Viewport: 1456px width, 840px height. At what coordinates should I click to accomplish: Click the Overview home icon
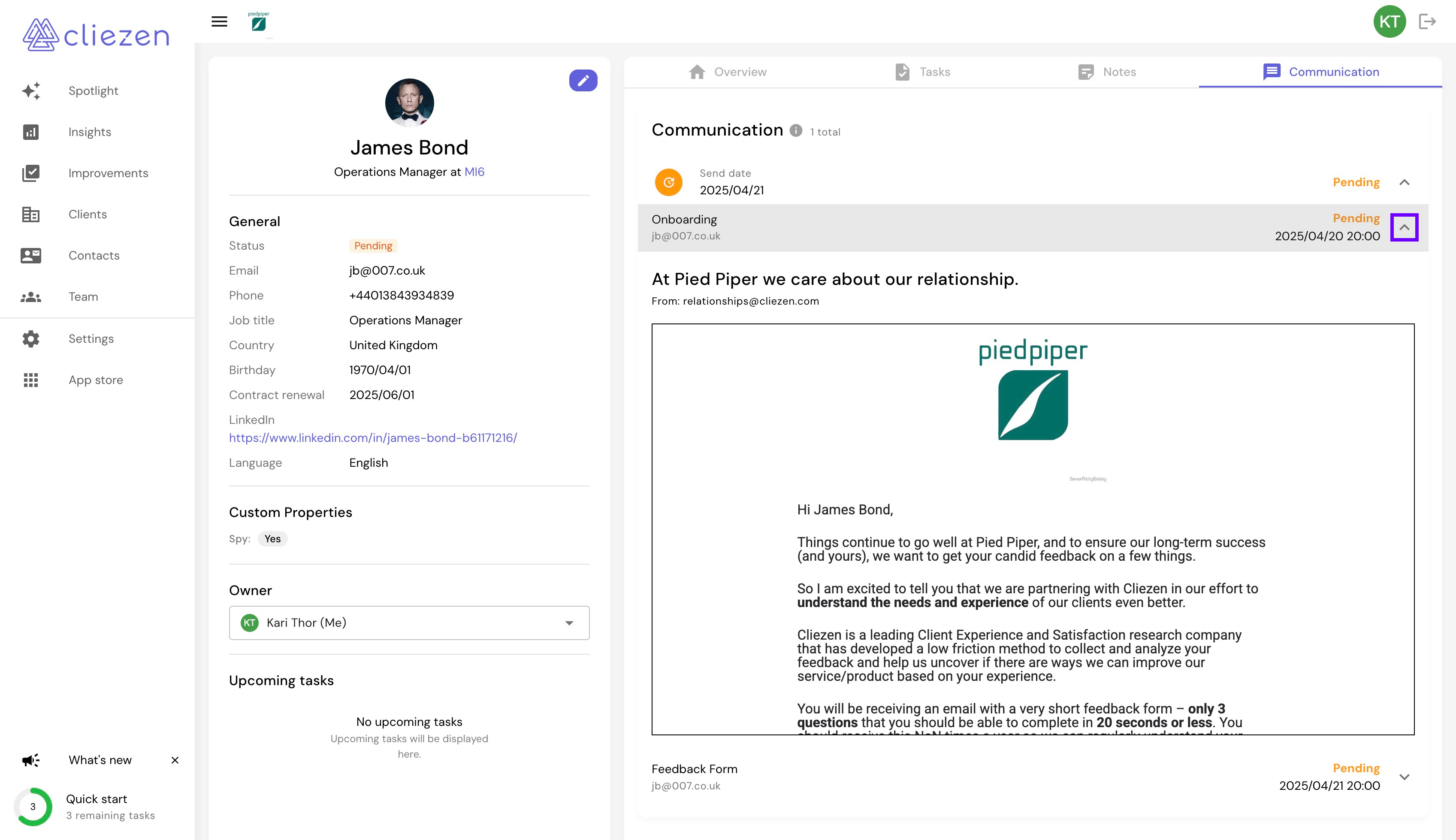697,72
